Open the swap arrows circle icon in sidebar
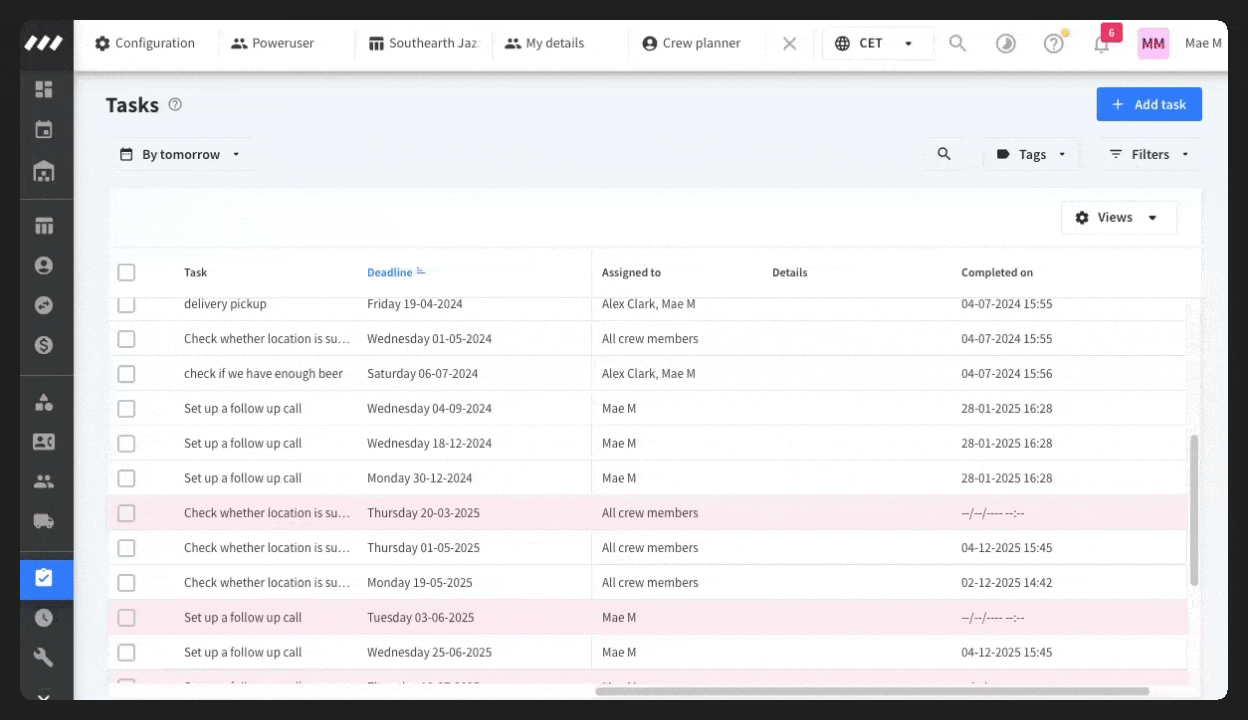The image size is (1248, 720). (44, 305)
